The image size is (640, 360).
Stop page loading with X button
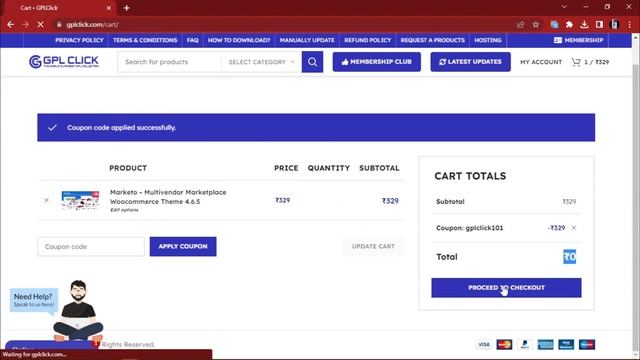[40, 24]
